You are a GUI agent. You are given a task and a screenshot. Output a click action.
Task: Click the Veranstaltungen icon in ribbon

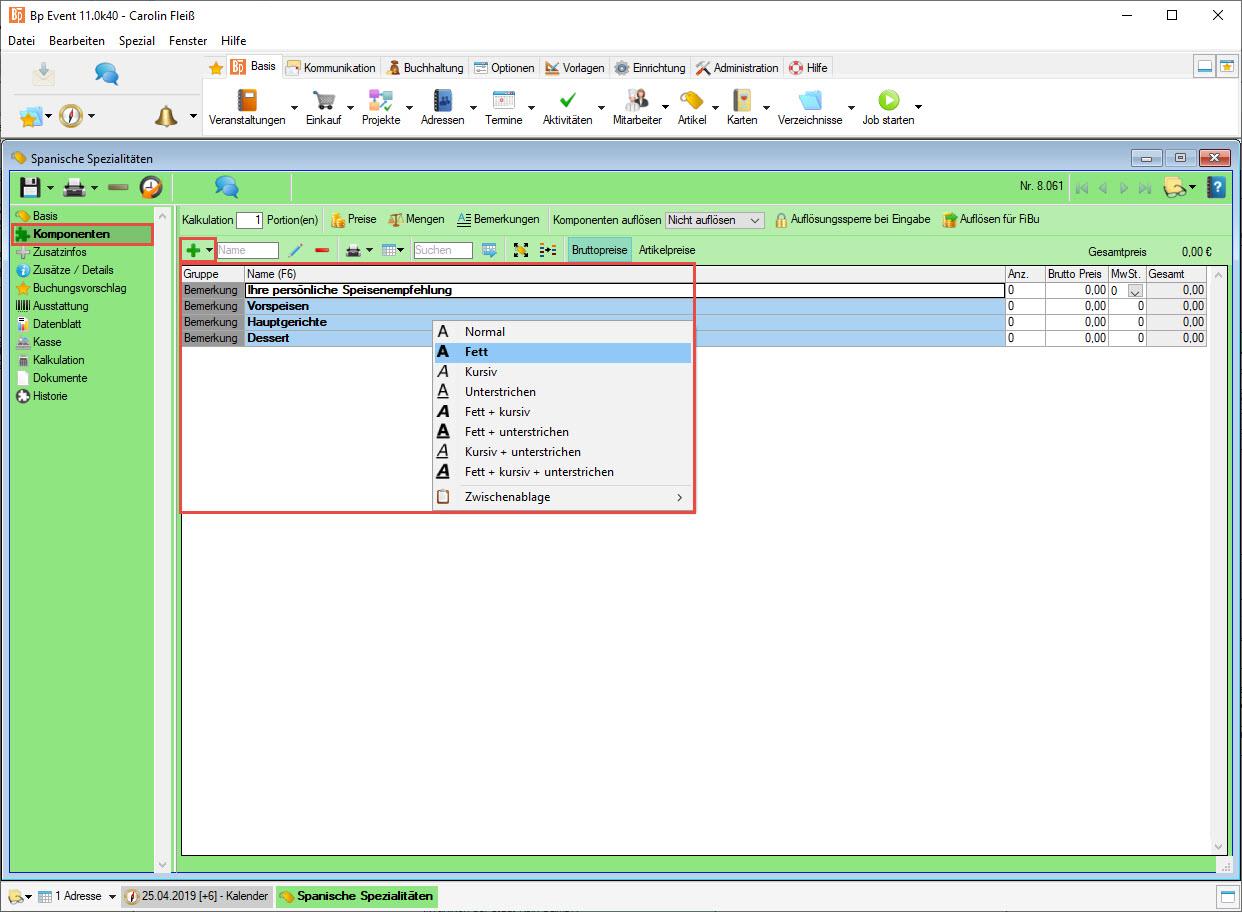click(x=246, y=101)
